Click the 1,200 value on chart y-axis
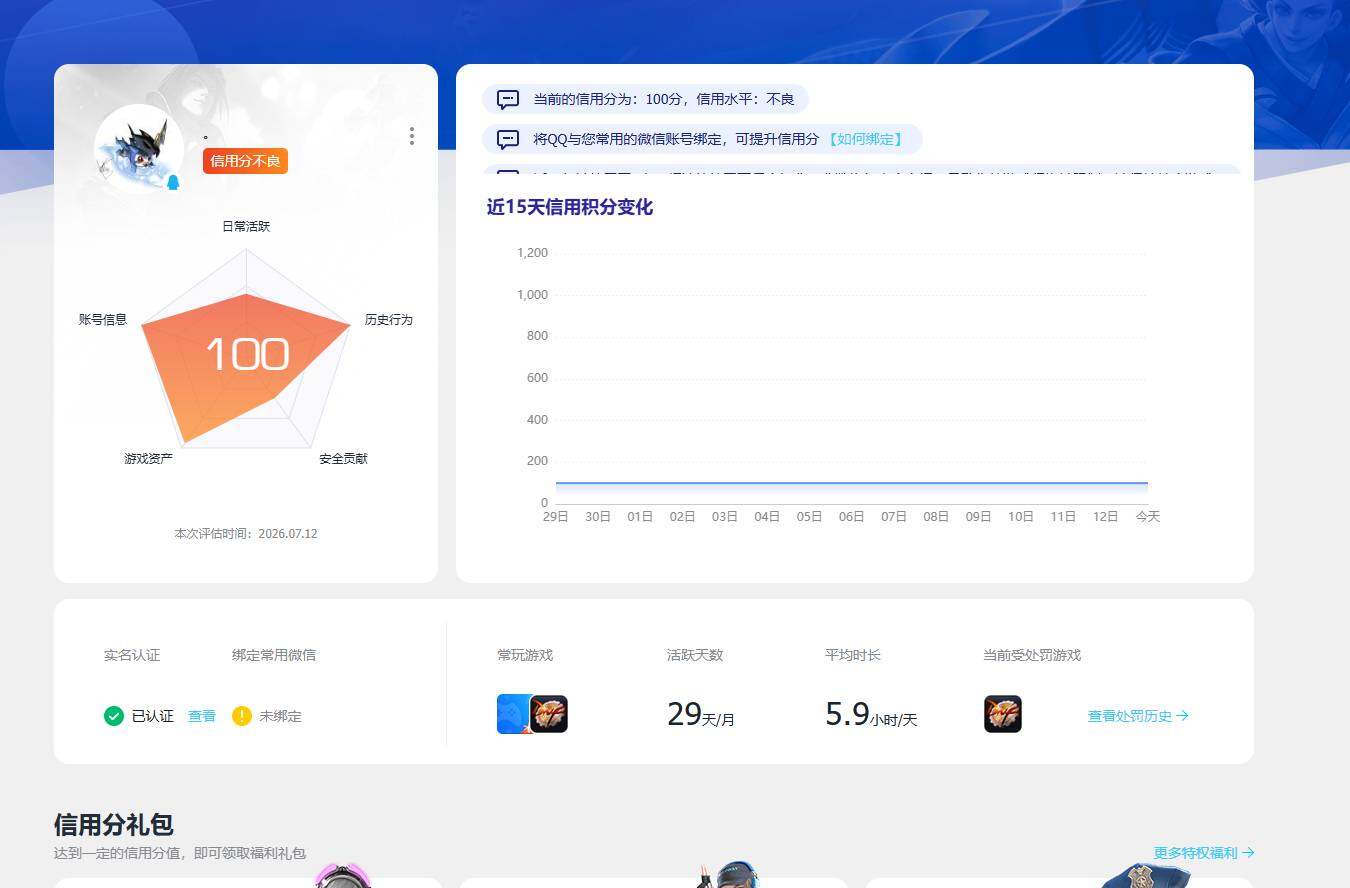The height and width of the screenshot is (888, 1350). [x=532, y=253]
